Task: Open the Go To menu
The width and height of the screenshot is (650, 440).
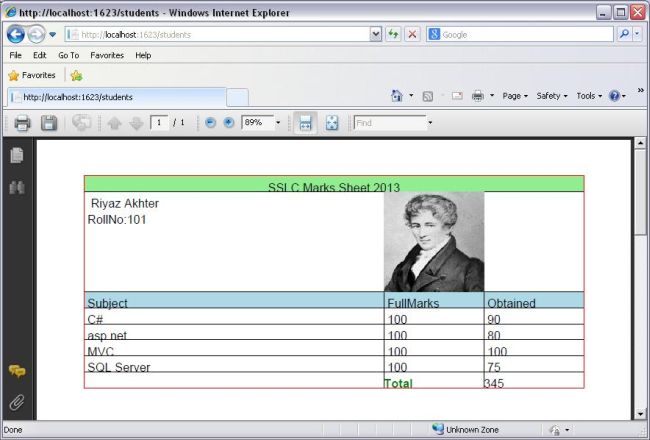Action: coord(68,55)
